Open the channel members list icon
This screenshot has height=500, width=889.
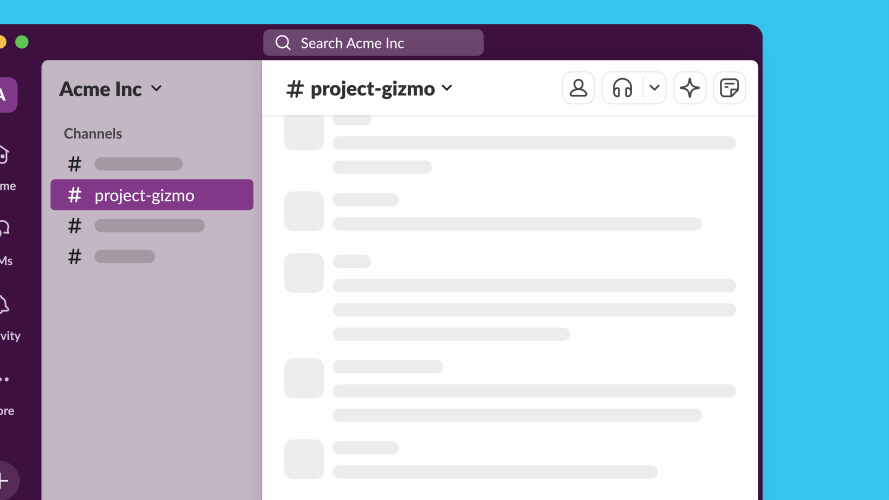coord(578,88)
